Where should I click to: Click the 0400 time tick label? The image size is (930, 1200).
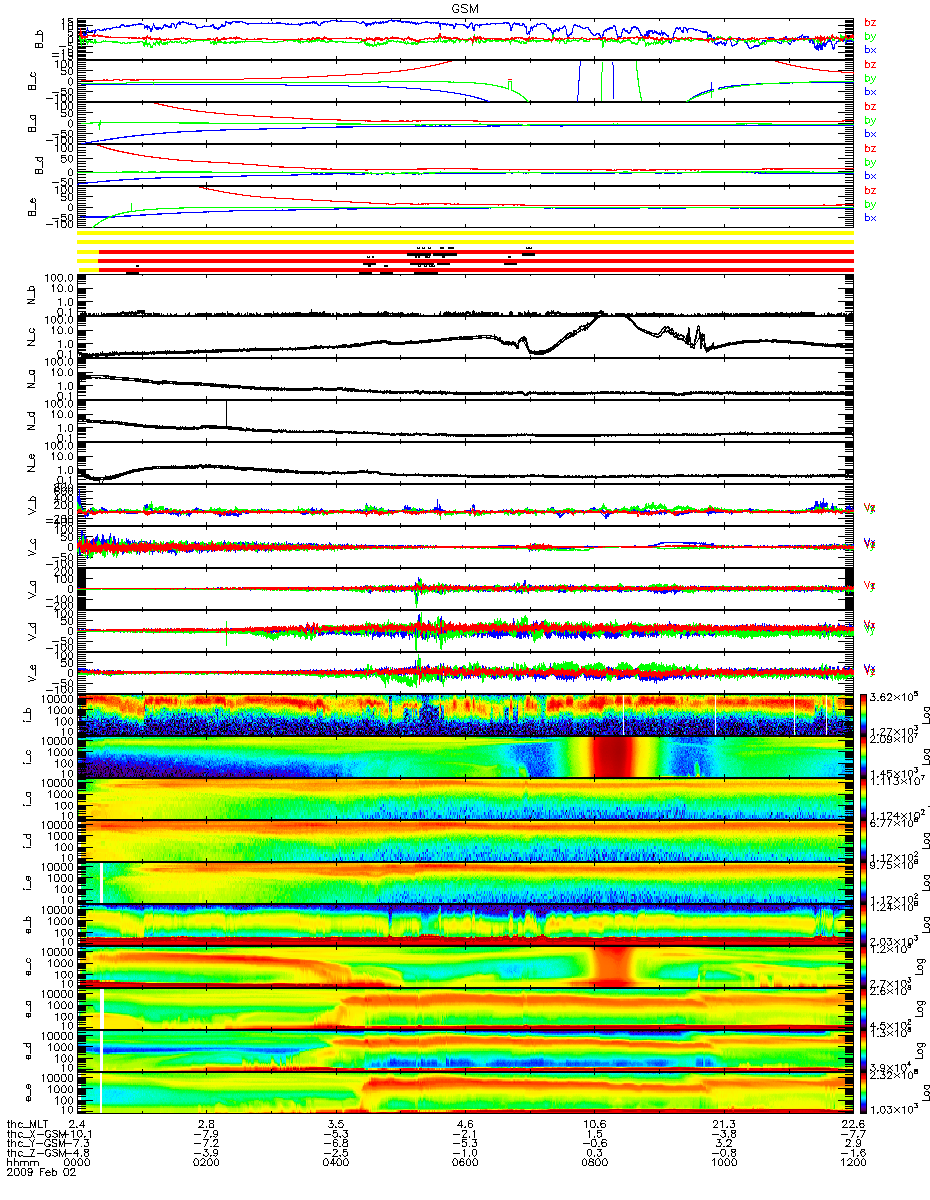335,1164
